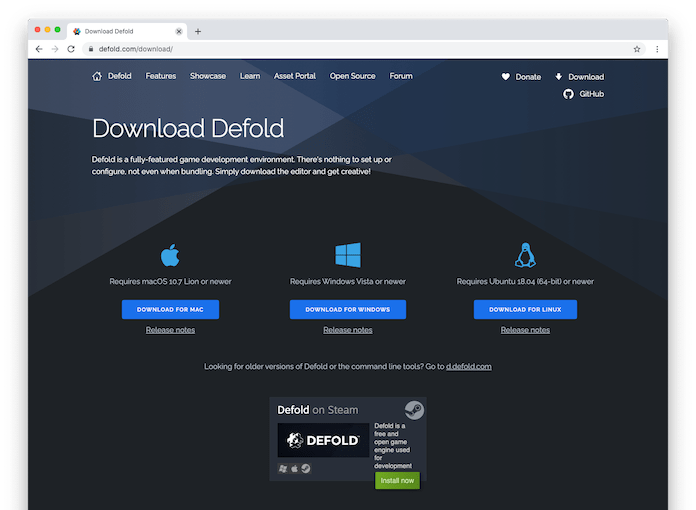Open Release notes under Linux download
Image resolution: width=696 pixels, height=510 pixels.
(525, 330)
